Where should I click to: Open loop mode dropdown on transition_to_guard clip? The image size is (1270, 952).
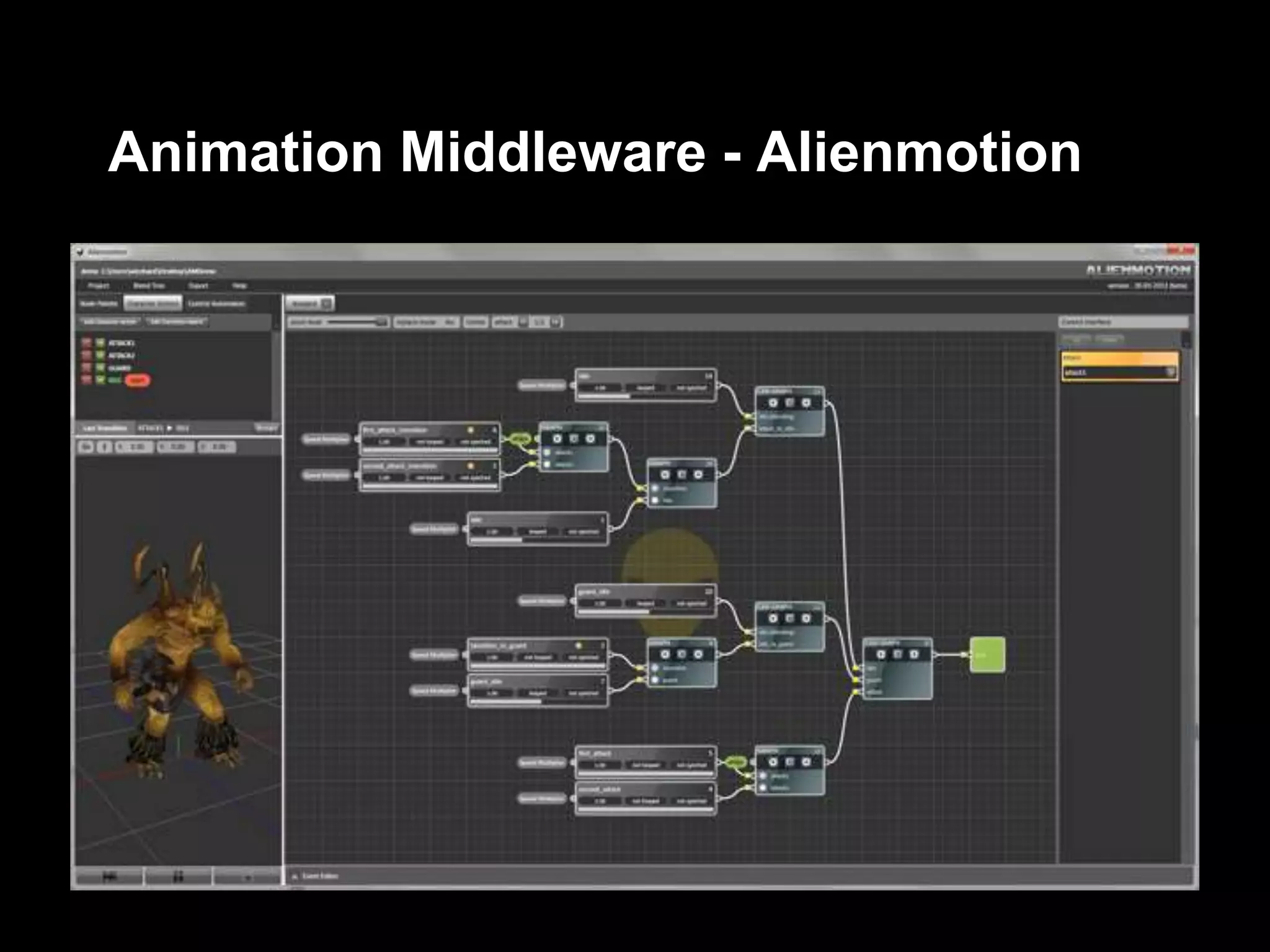point(538,658)
